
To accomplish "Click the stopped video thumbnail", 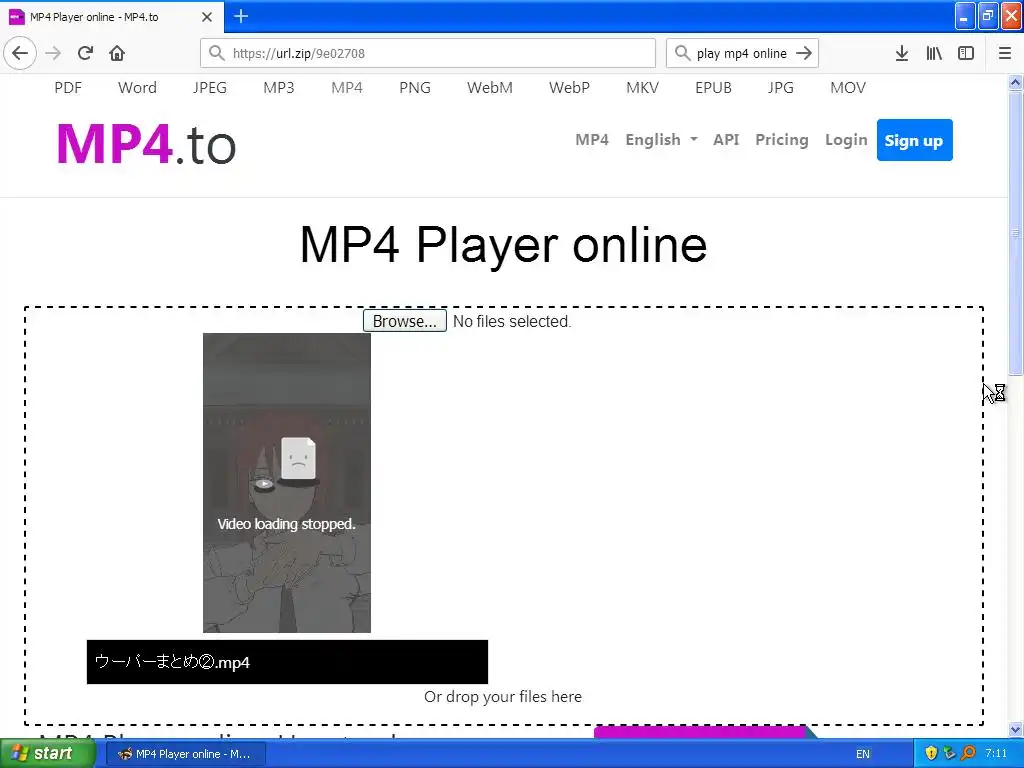I will click(287, 483).
